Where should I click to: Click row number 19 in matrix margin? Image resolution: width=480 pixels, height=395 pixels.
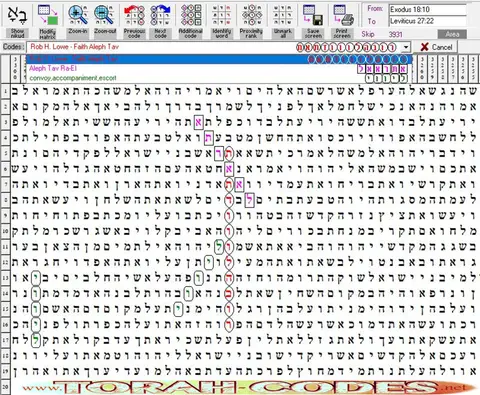(5, 371)
